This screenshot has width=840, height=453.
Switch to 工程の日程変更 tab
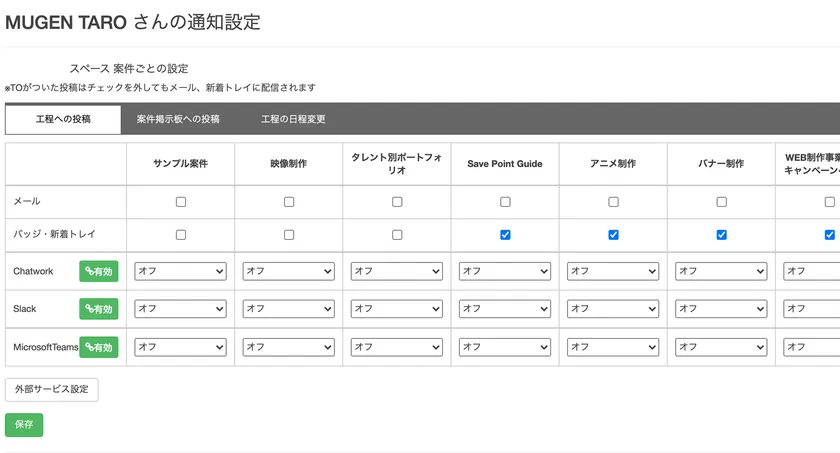coord(293,119)
